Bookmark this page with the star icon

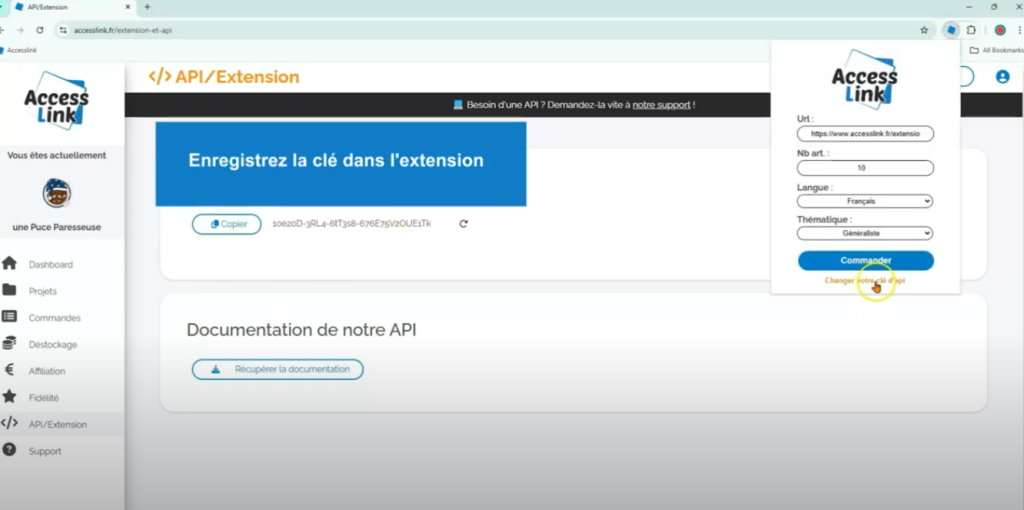pyautogui.click(x=924, y=30)
